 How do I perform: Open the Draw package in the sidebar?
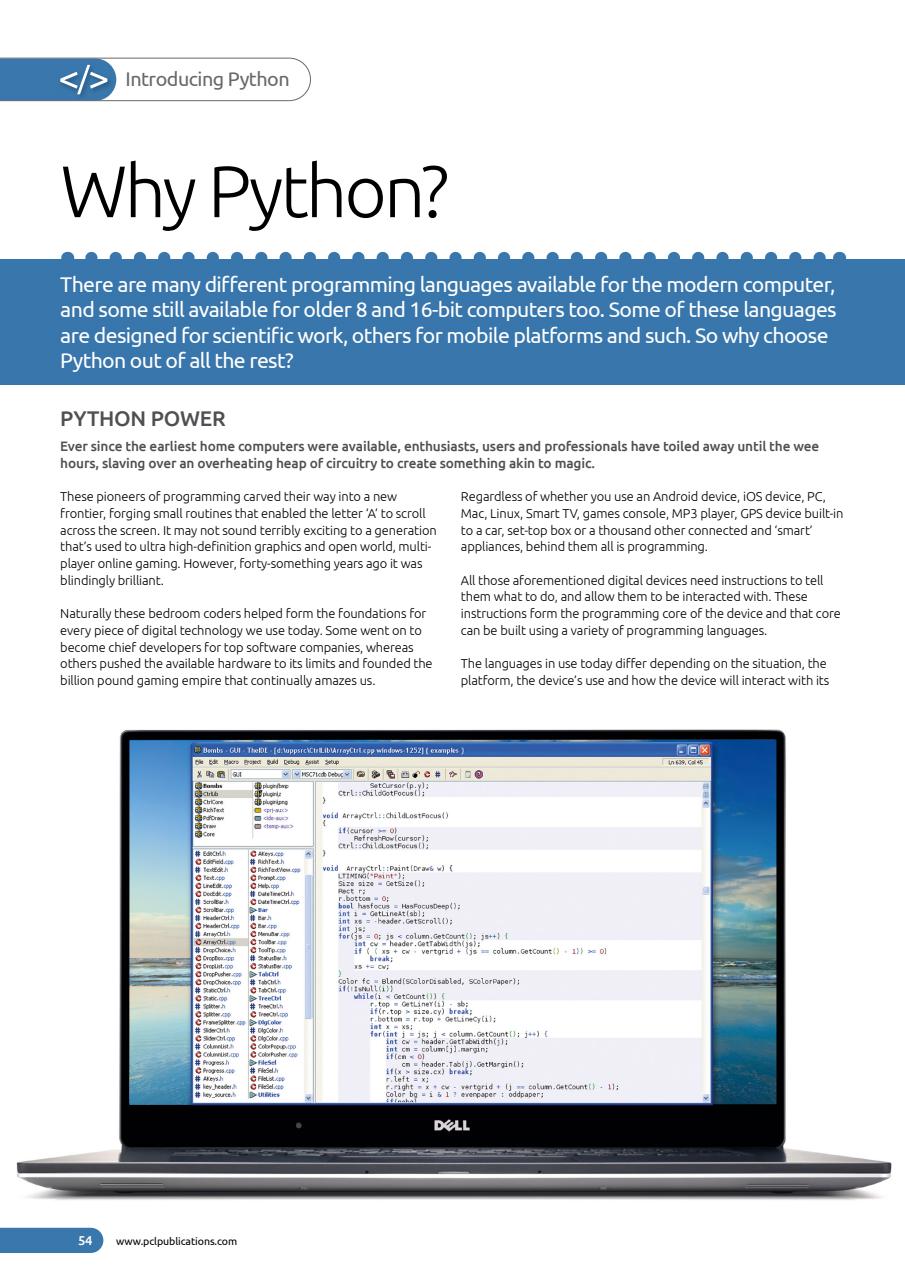click(199, 827)
